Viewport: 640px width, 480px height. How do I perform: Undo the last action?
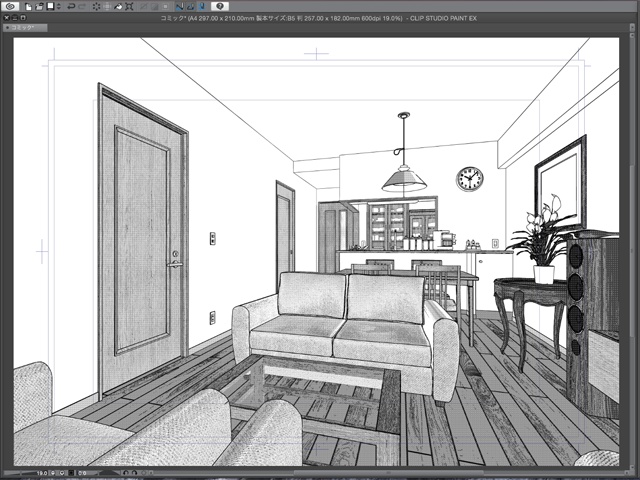point(71,7)
